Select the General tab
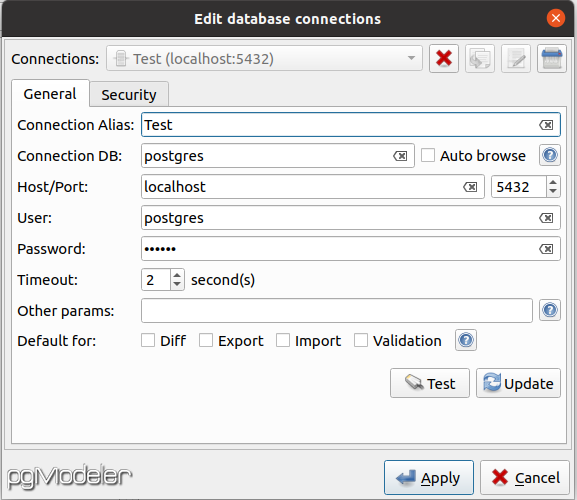This screenshot has height=500, width=577. coord(50,94)
